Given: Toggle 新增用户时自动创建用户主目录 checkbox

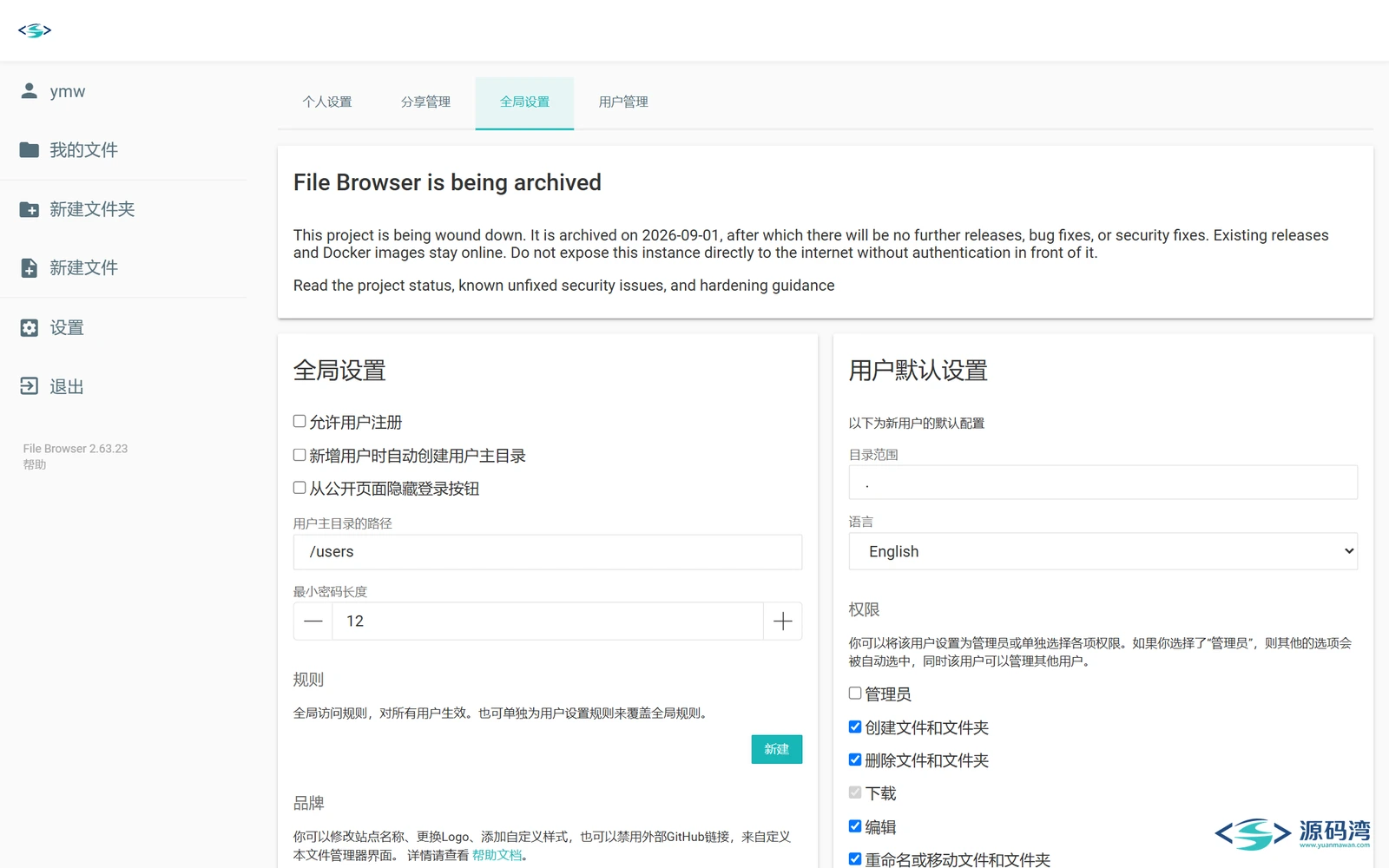Looking at the screenshot, I should click(300, 455).
